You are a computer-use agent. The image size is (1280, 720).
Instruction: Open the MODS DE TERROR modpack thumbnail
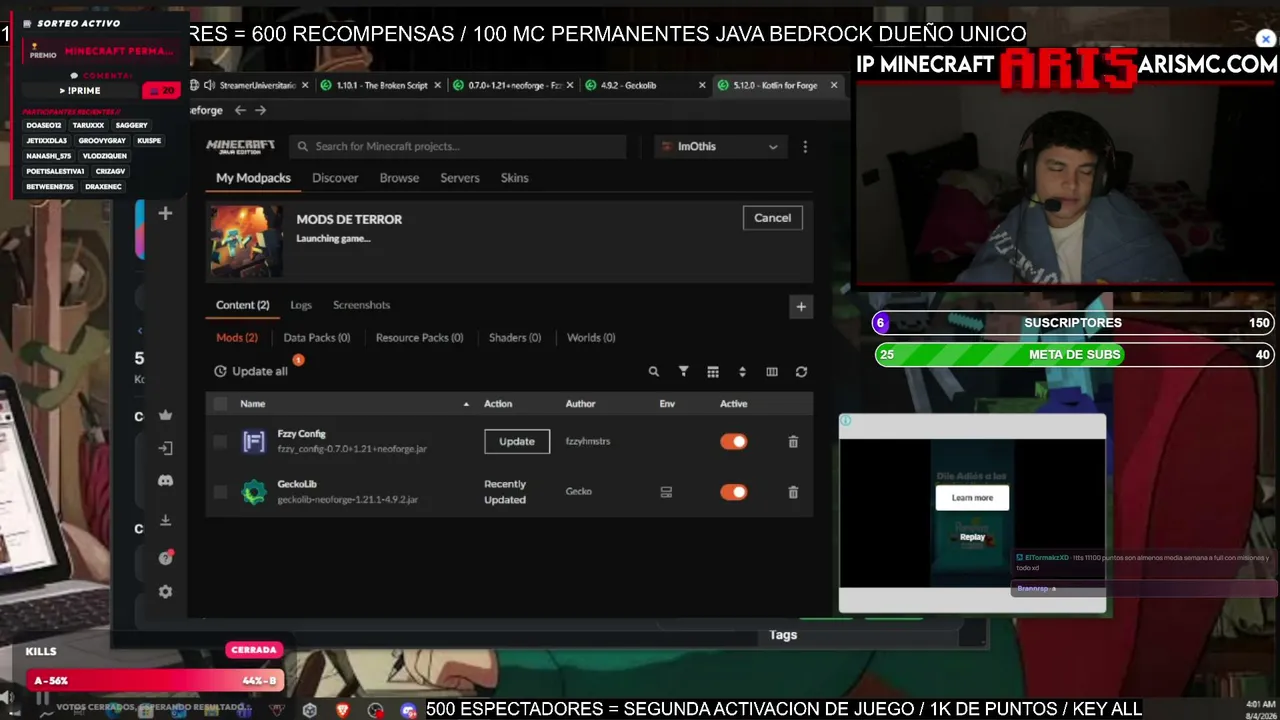point(246,241)
